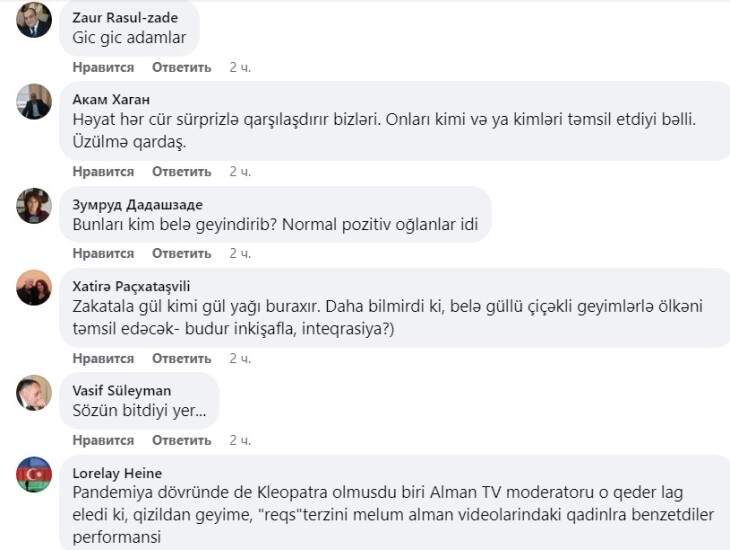
Task: Visit Lorelay Heine's profile name link
Action: pyautogui.click(x=117, y=472)
